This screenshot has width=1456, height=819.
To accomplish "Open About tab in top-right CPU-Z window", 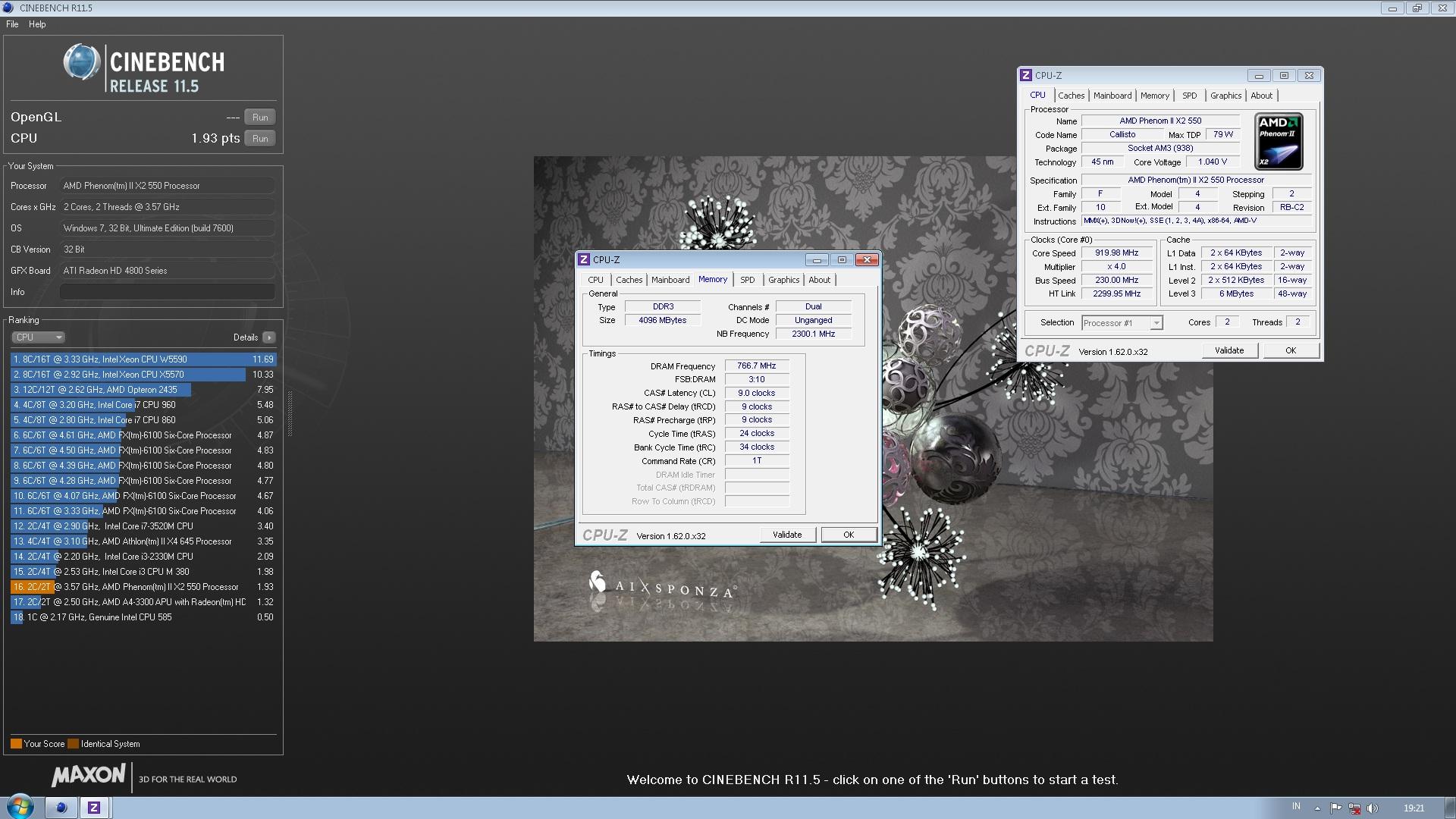I will (x=1261, y=96).
